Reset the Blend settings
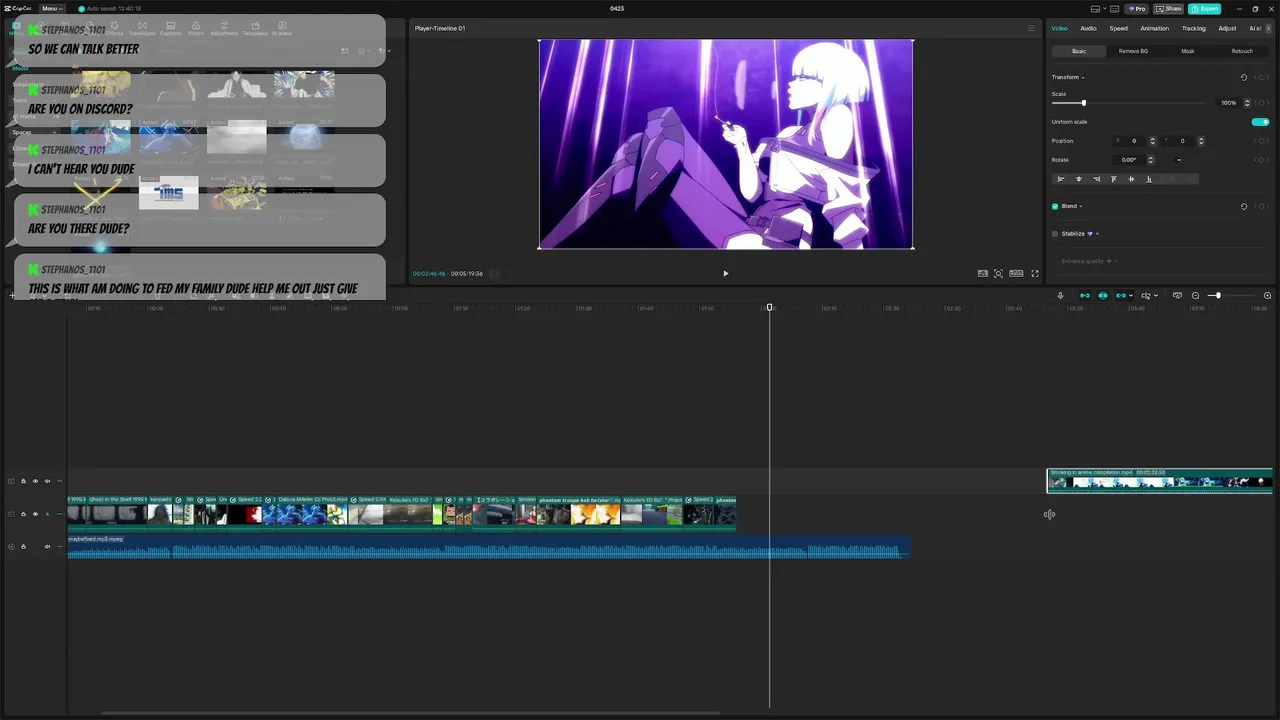The width and height of the screenshot is (1280, 720). click(x=1244, y=206)
